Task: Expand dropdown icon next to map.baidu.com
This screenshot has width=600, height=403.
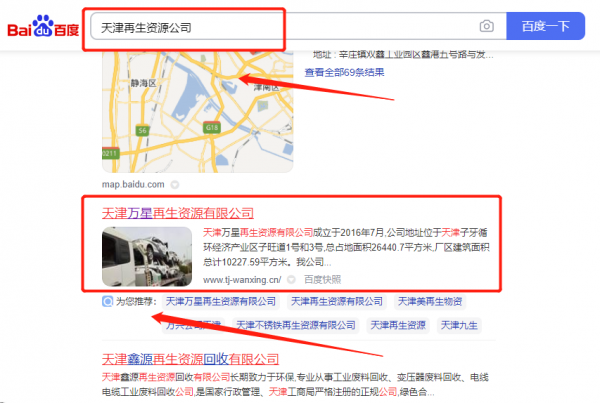Action: (174, 185)
